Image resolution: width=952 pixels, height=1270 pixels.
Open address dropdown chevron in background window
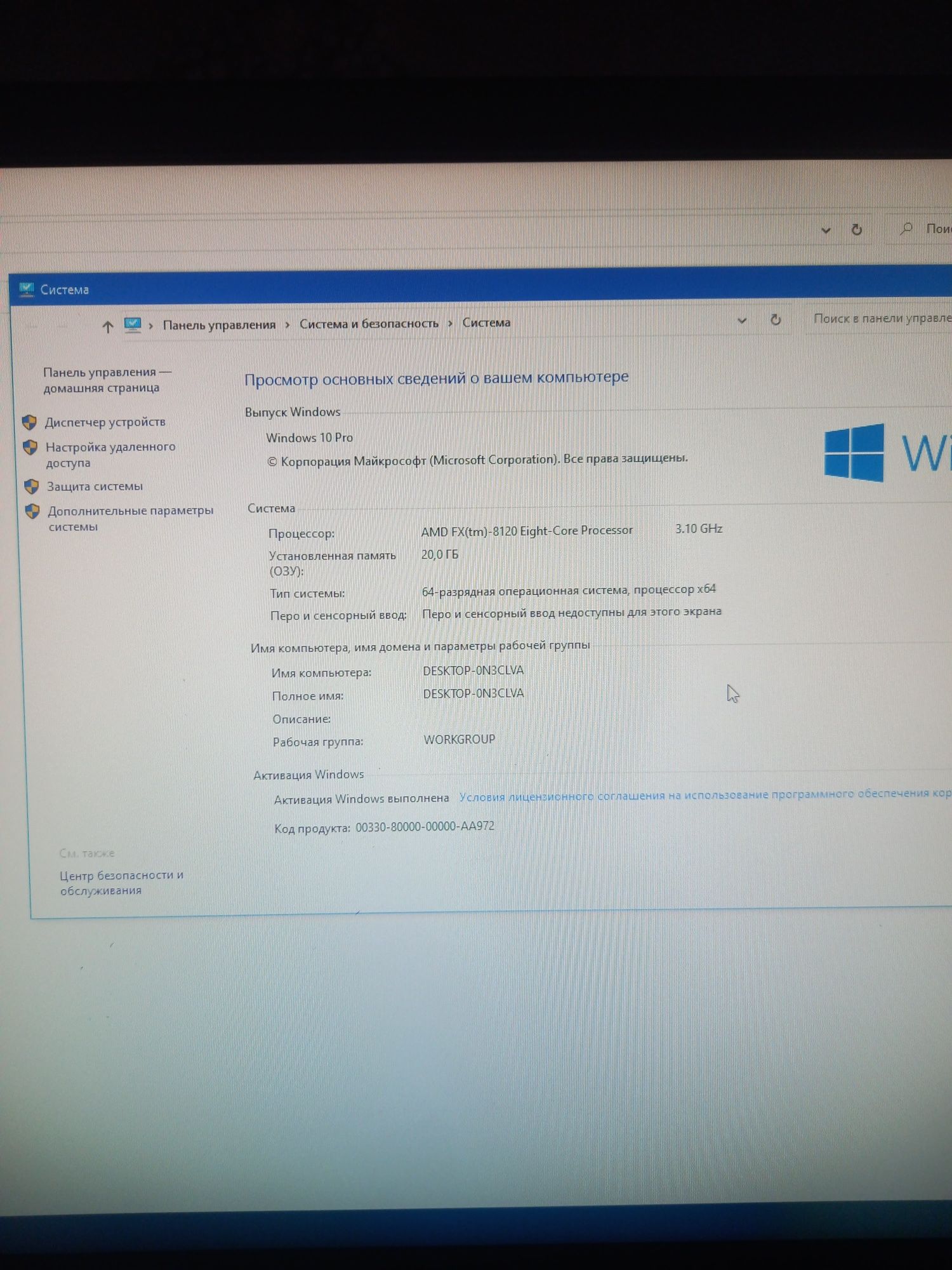pyautogui.click(x=826, y=231)
